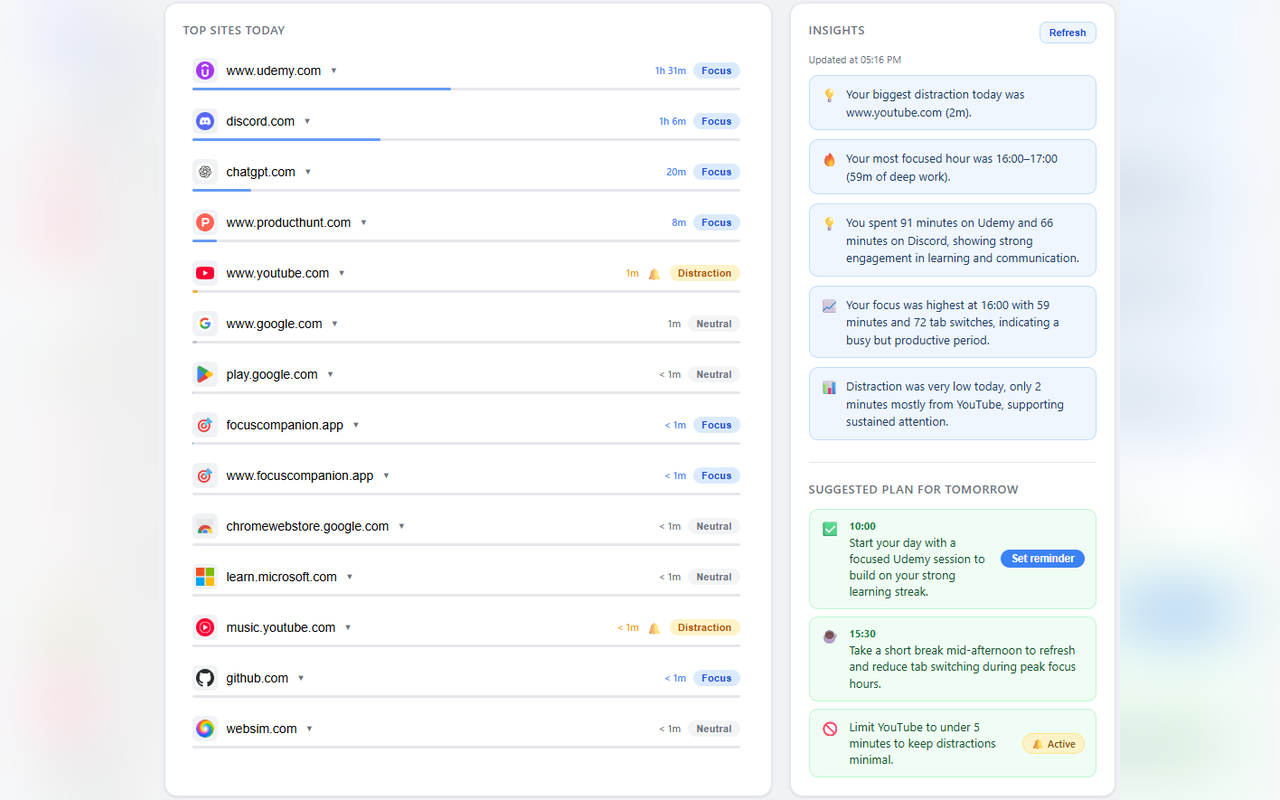Image resolution: width=1280 pixels, height=800 pixels.
Task: Click the lightbulb icon on the Udemy and Discord insight
Action: [829, 224]
